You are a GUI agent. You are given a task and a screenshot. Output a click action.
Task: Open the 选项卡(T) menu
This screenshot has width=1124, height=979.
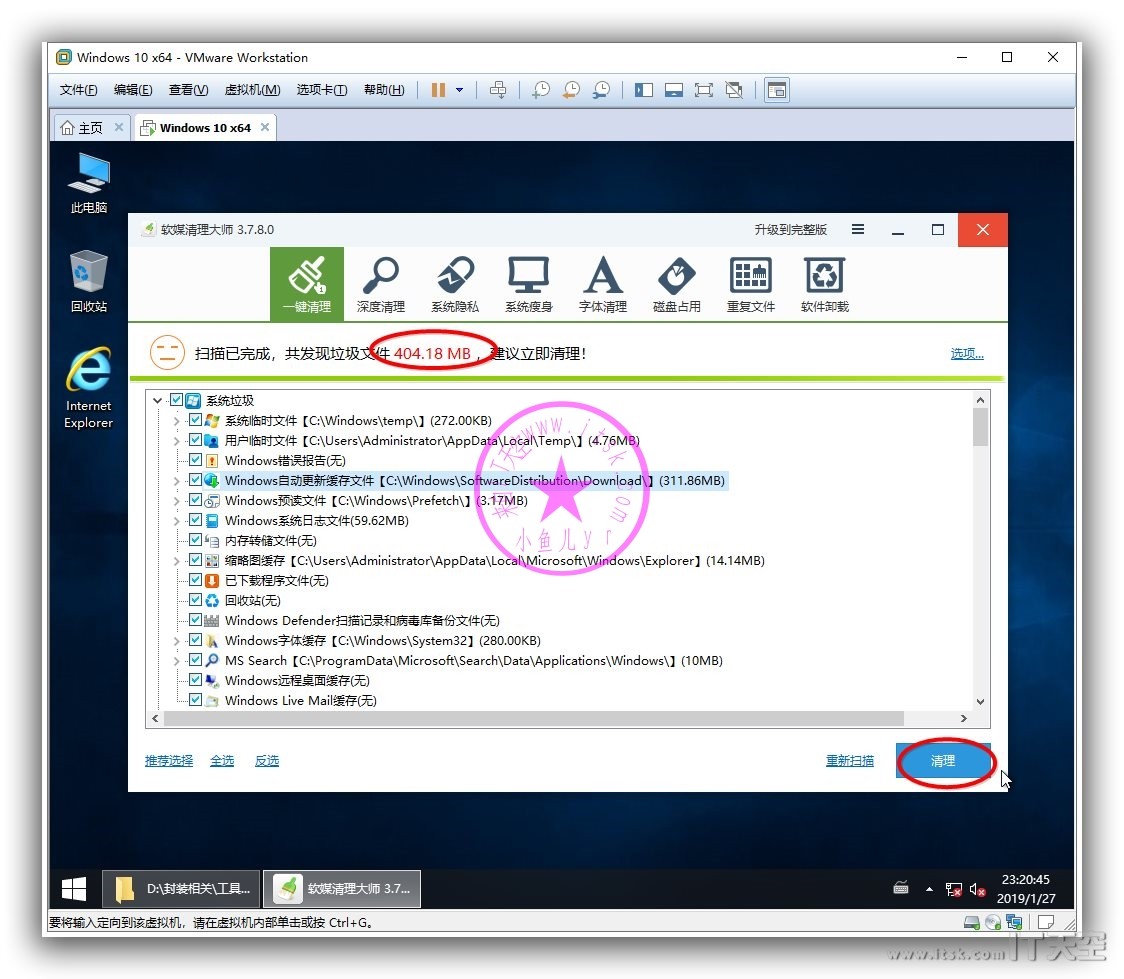point(322,90)
